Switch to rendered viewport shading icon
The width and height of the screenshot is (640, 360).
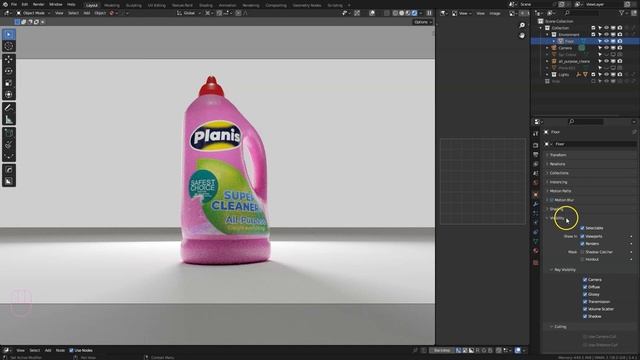415,13
